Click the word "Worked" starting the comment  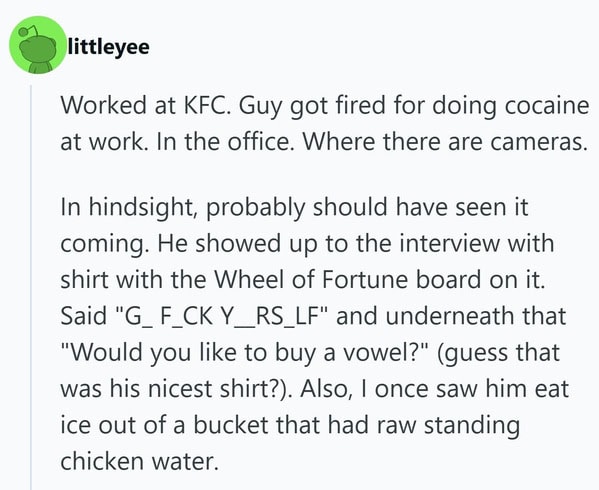pyautogui.click(x=103, y=105)
